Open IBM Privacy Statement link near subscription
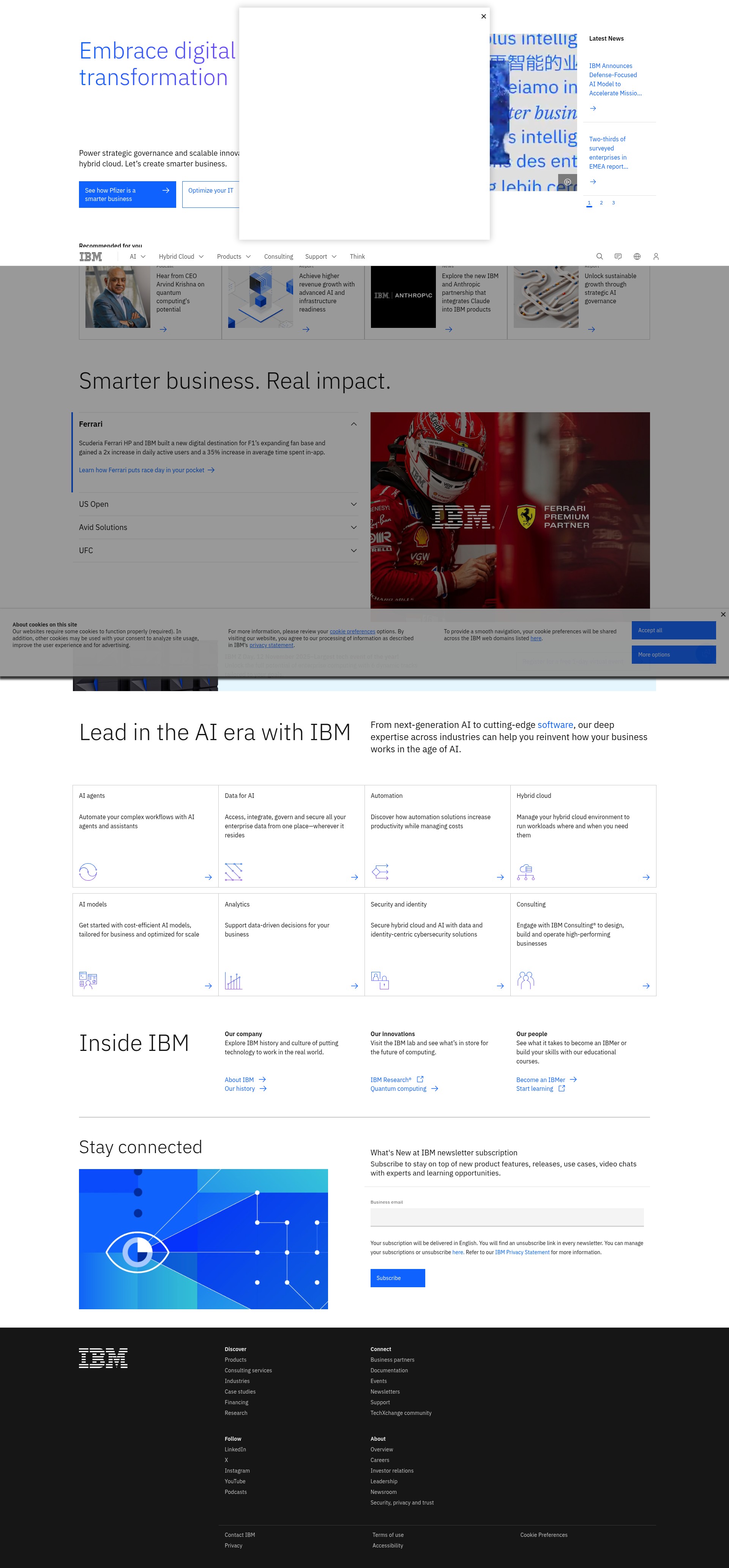729x1568 pixels. coord(522,1252)
